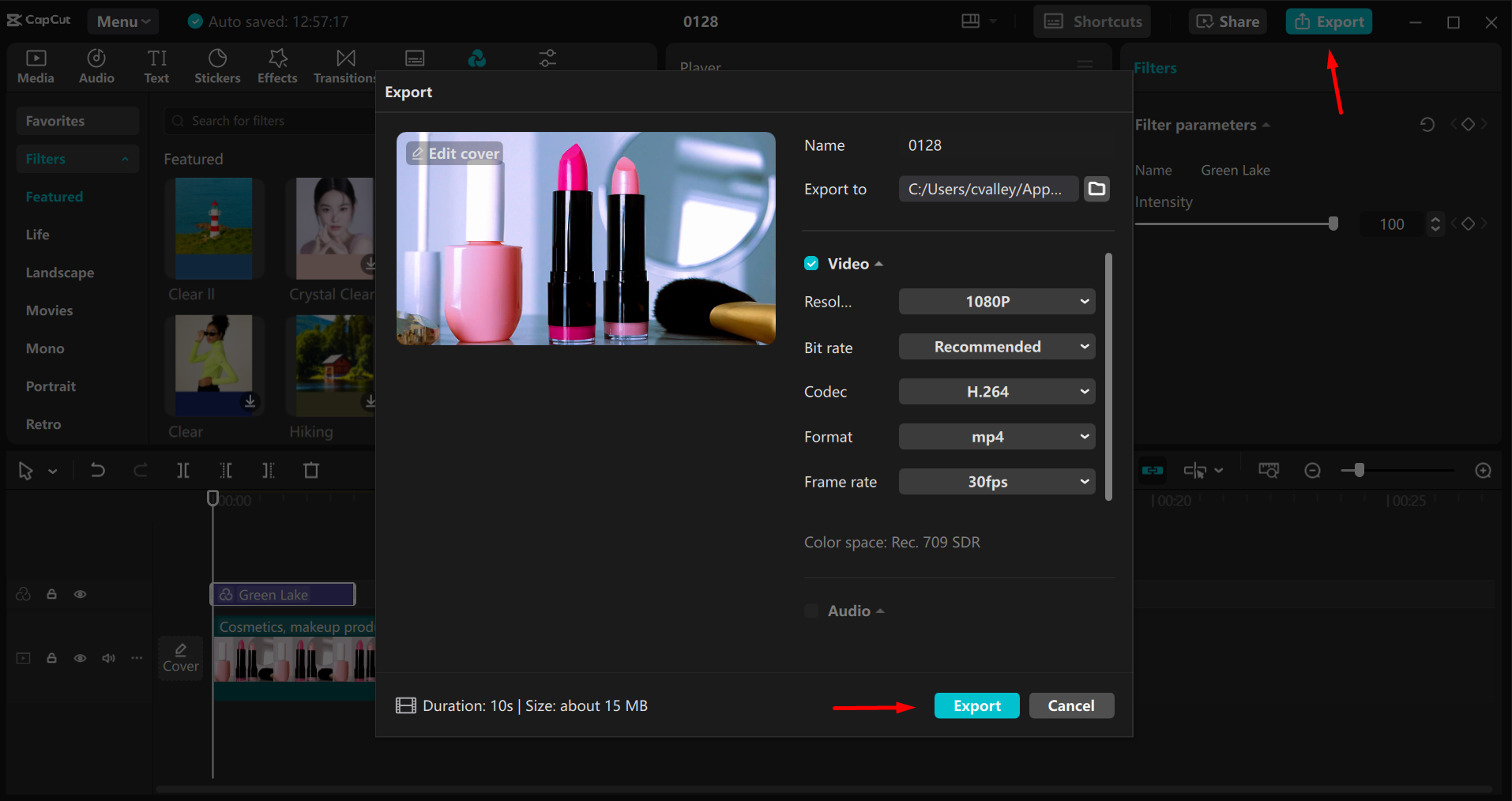Viewport: 1512px width, 801px height.
Task: Select the Text tool
Action: tap(156, 66)
